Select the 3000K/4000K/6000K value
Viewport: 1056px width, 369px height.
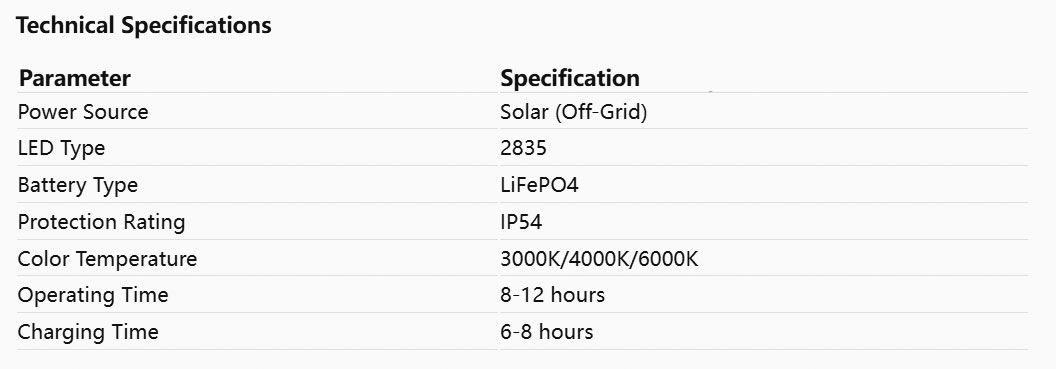[599, 259]
